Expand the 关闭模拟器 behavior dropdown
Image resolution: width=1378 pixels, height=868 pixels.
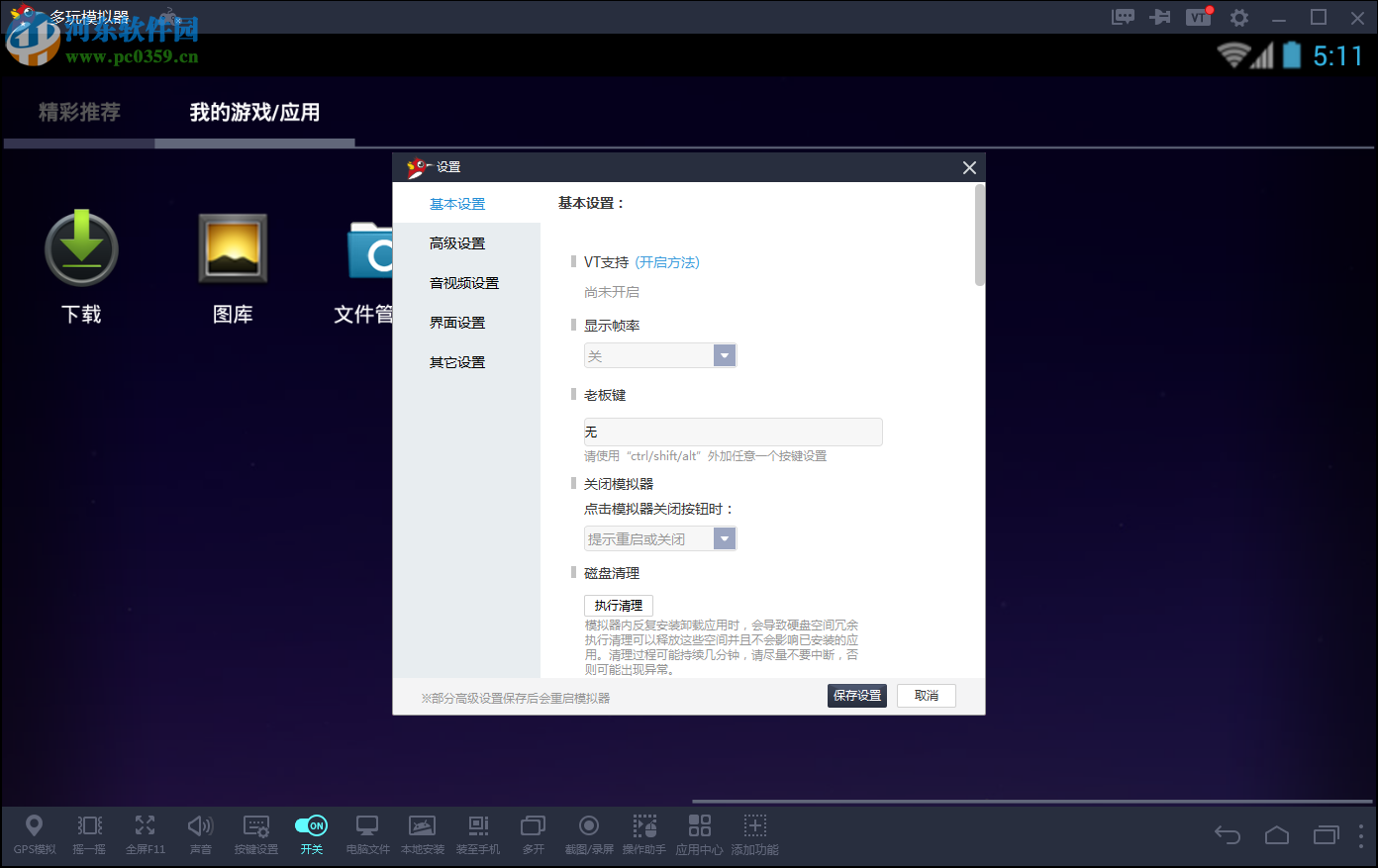(659, 537)
